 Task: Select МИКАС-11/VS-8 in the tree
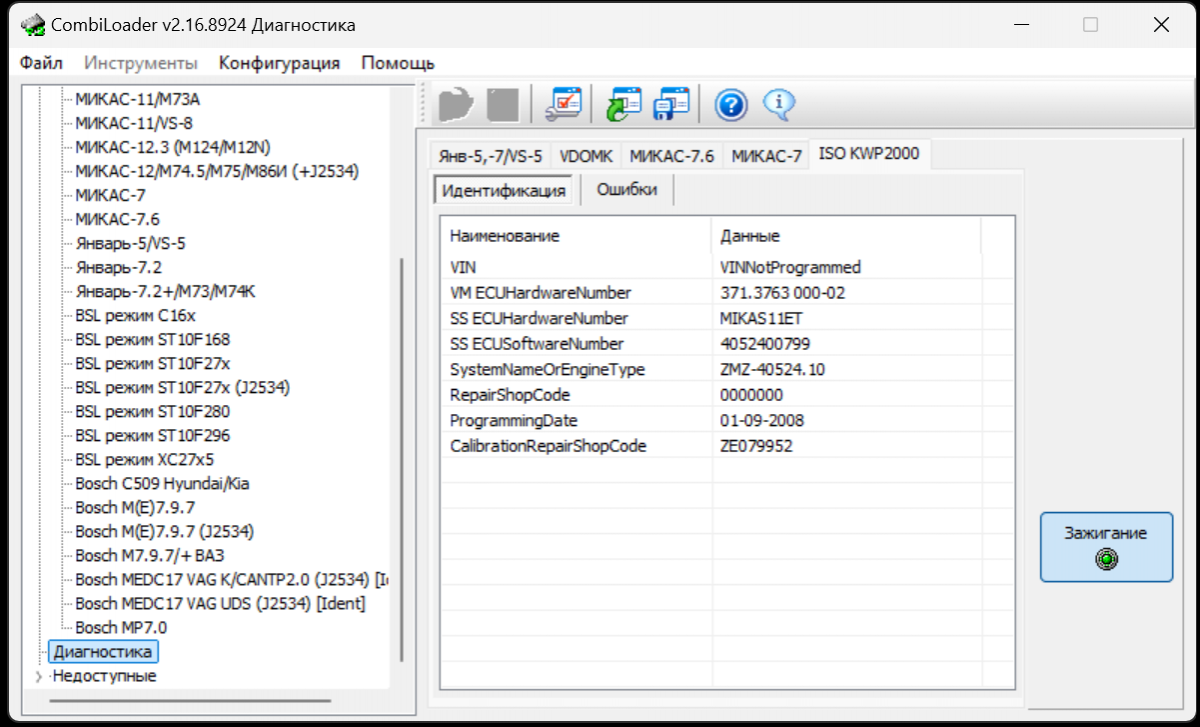(x=134, y=123)
